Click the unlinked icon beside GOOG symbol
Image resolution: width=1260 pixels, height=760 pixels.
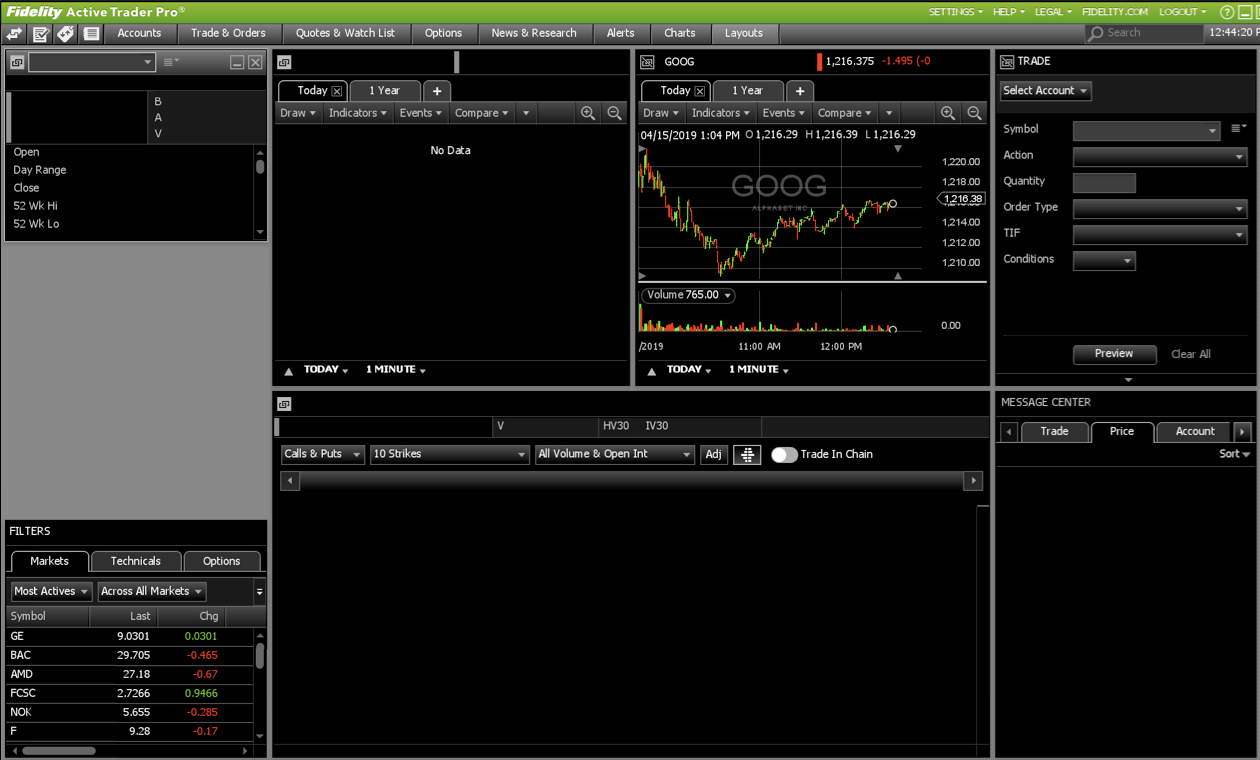coord(647,62)
